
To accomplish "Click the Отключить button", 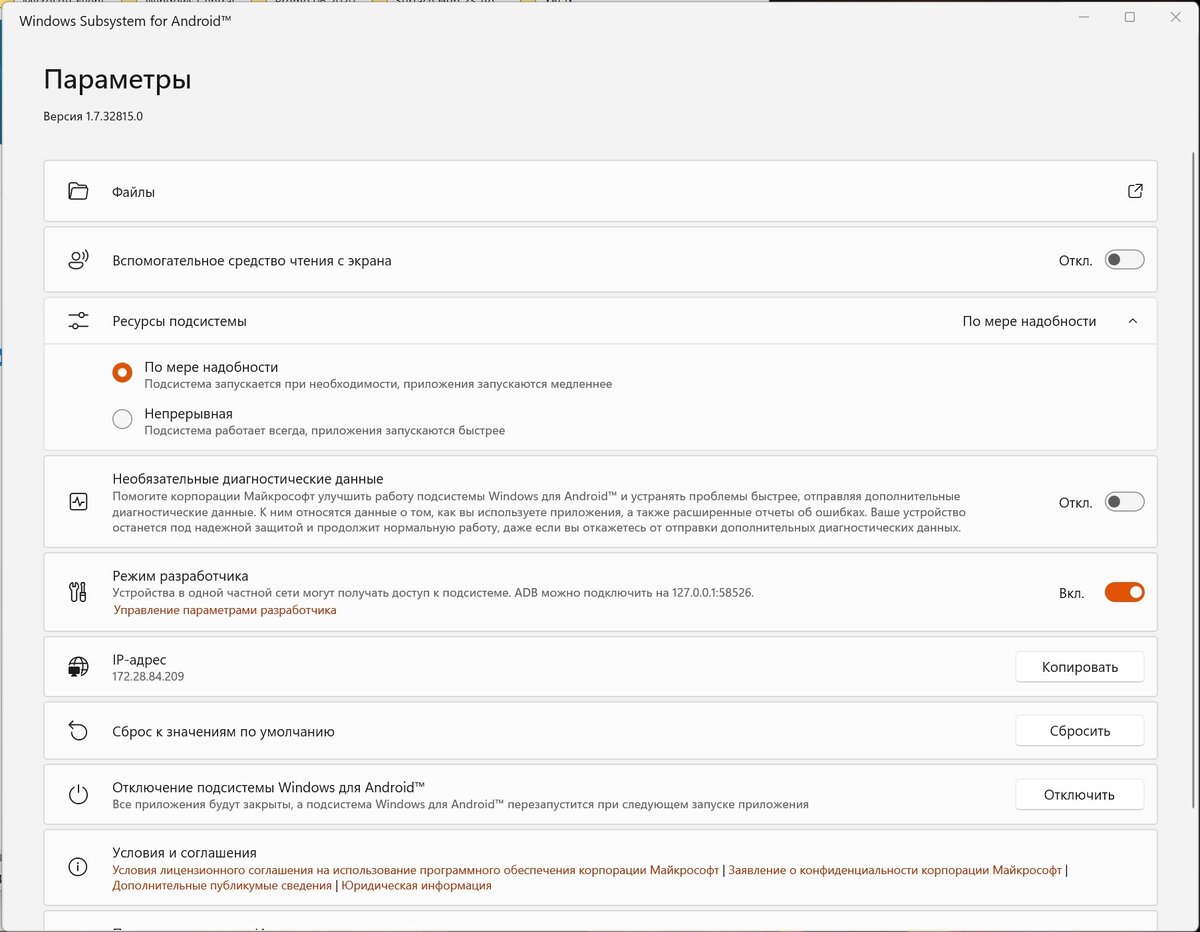I will tap(1079, 795).
